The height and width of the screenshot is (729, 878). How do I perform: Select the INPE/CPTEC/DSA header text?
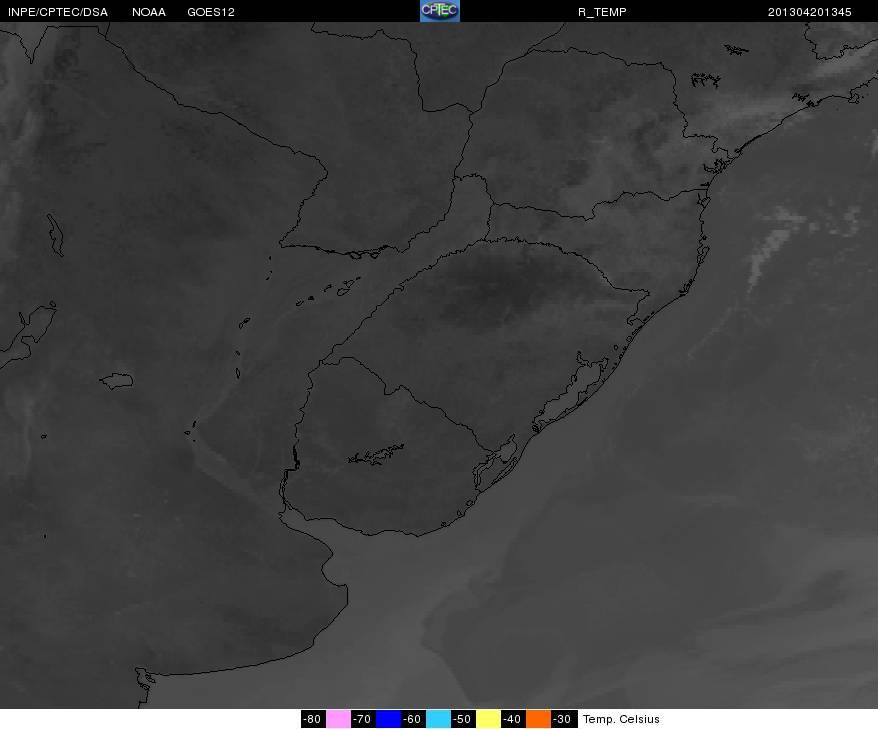(x=58, y=12)
